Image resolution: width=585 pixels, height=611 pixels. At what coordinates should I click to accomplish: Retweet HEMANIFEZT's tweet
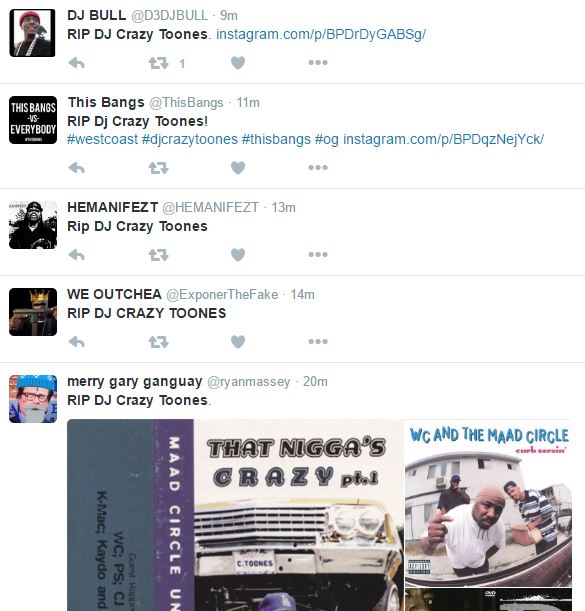(158, 255)
